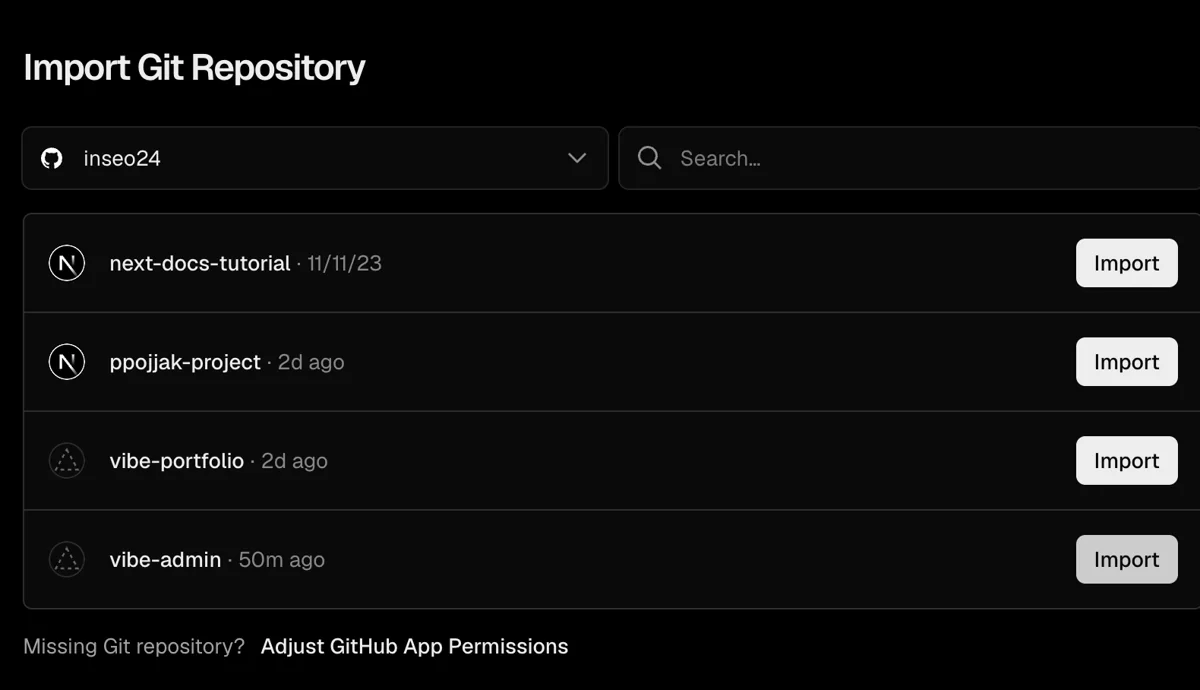
Task: Open the inseo24 account dropdown
Action: [315, 158]
